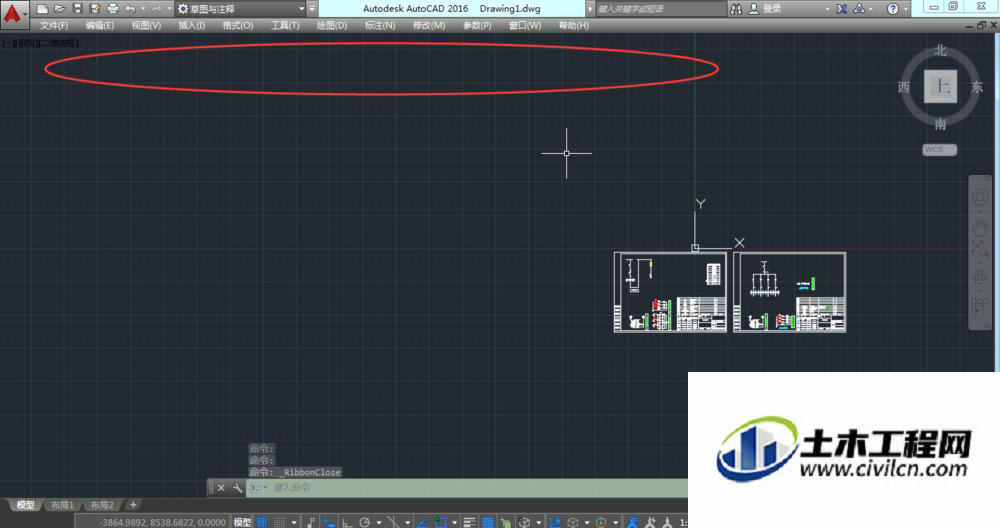Toggle lineweight display in the status bar
This screenshot has height=528, width=1000.
469,522
